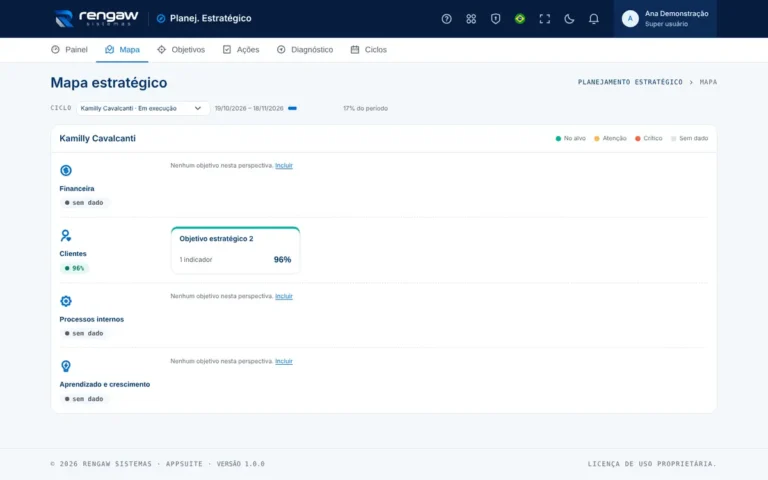
Task: Click the Atenção orange legend dot
Action: click(597, 139)
